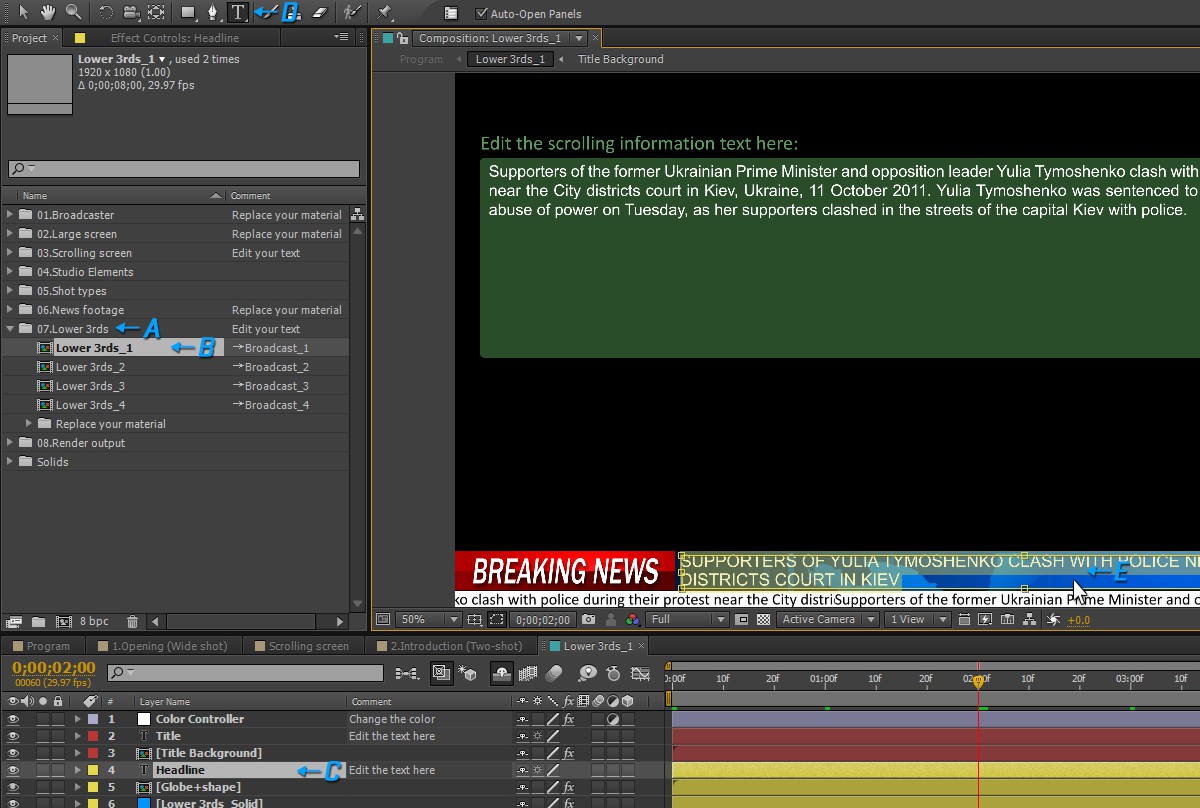Activate the Pen tool
The height and width of the screenshot is (808, 1200).
pos(213,13)
